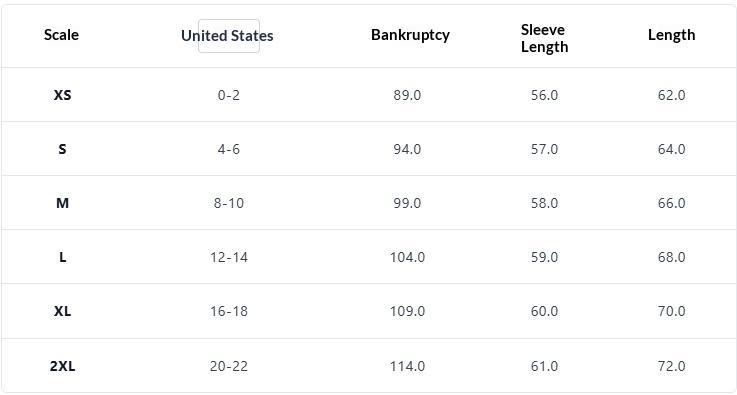Select the XS size row label
This screenshot has height=395, width=737.
tap(62, 95)
